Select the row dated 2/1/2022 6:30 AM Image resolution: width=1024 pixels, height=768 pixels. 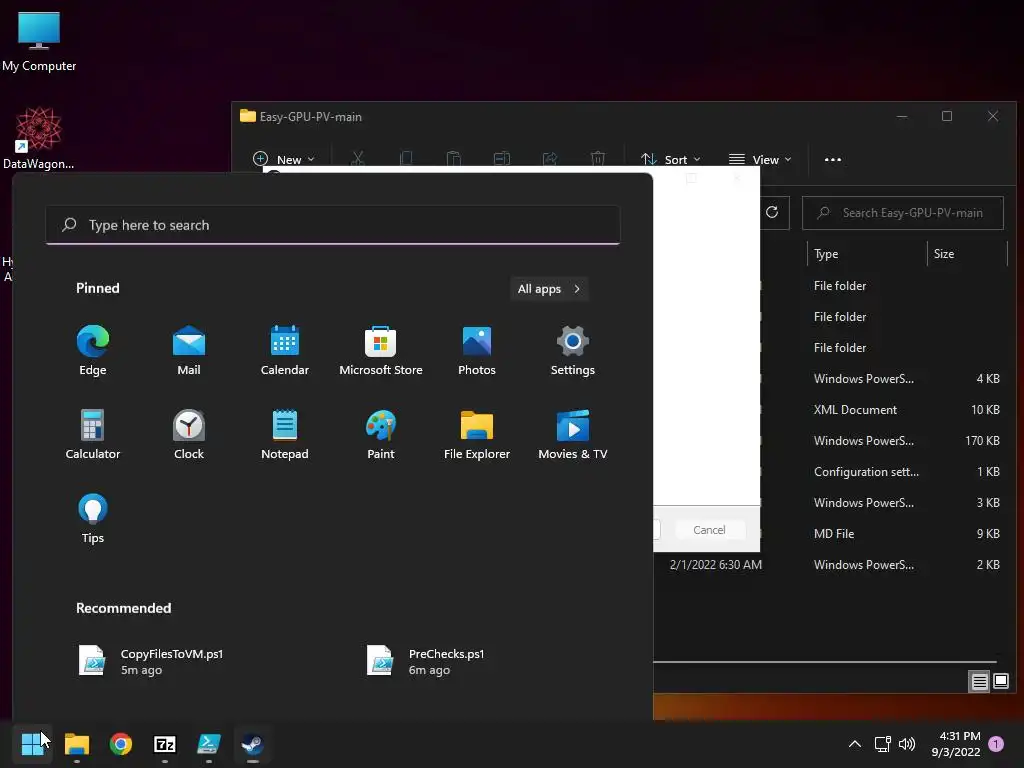831,565
